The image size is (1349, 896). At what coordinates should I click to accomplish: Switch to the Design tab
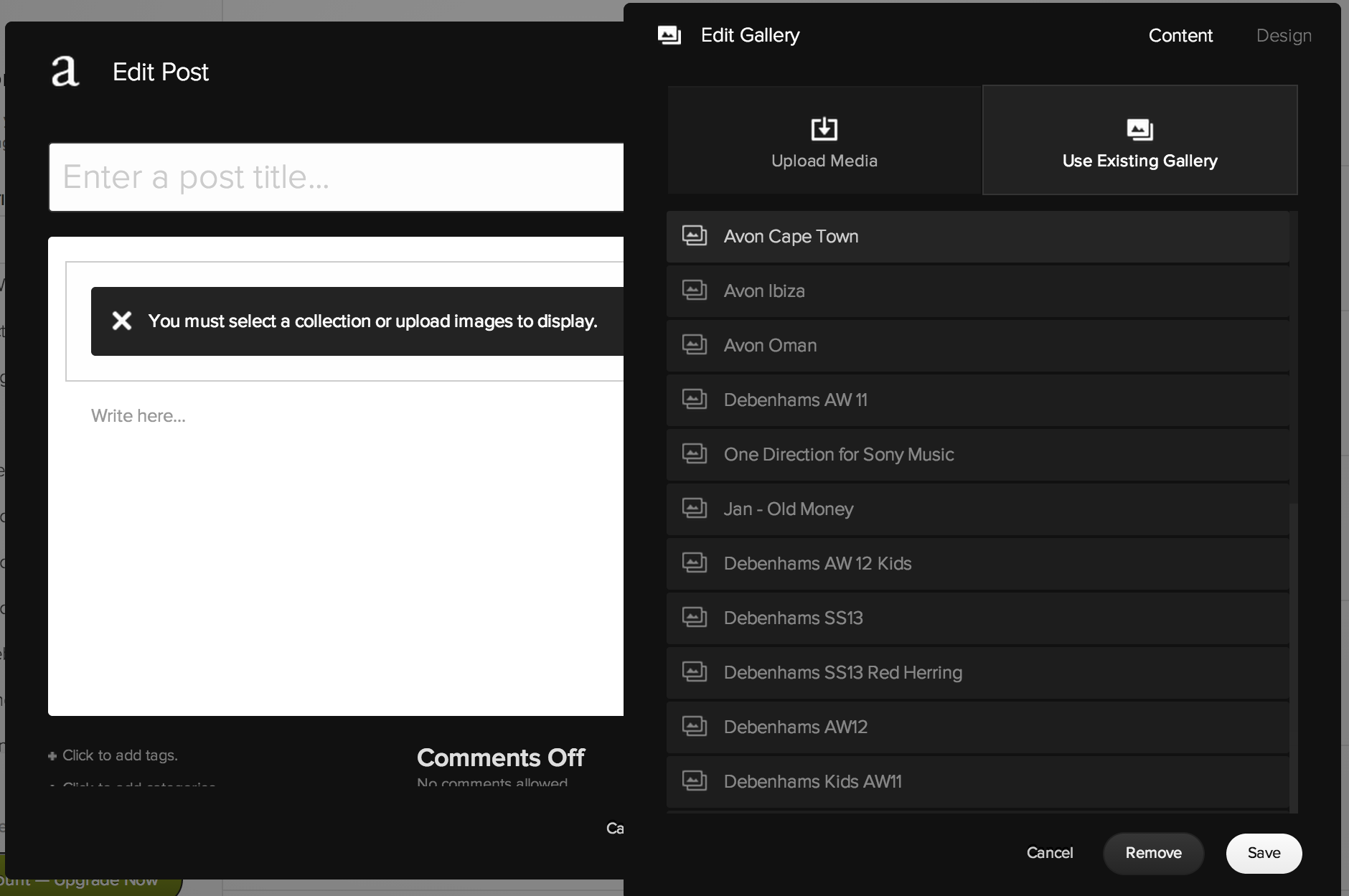[1284, 36]
